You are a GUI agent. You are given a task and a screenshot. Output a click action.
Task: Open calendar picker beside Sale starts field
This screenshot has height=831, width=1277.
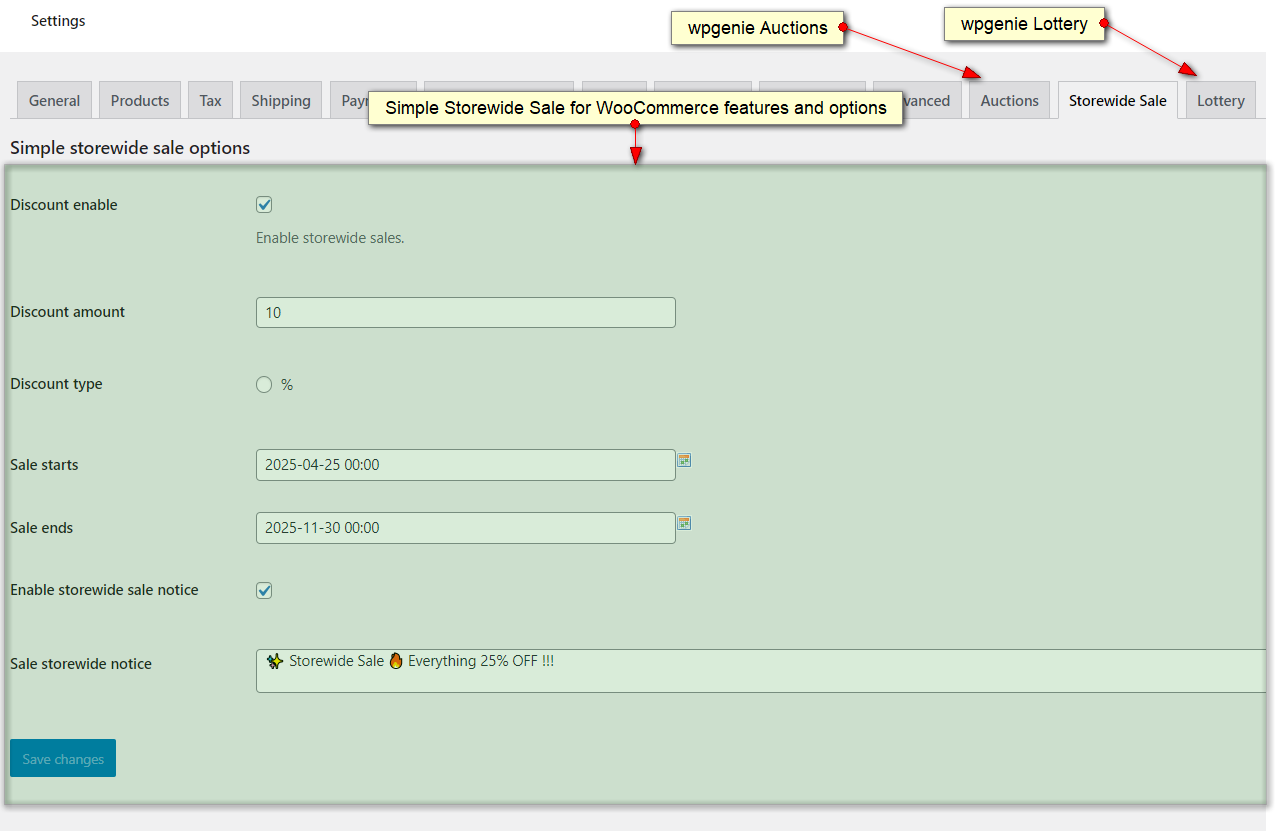tap(684, 460)
